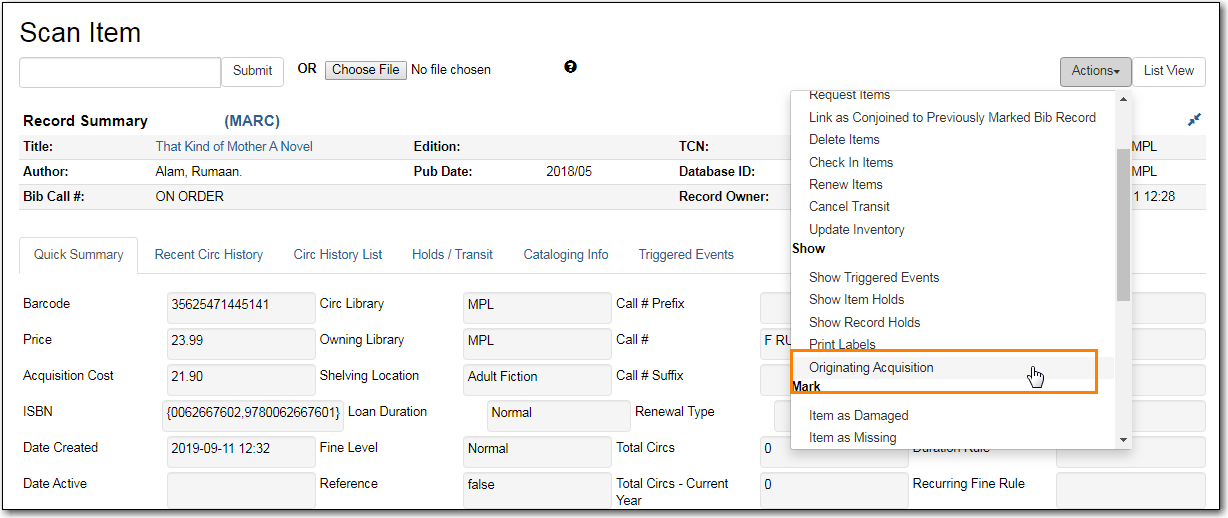Click the Choose File button

click(365, 70)
